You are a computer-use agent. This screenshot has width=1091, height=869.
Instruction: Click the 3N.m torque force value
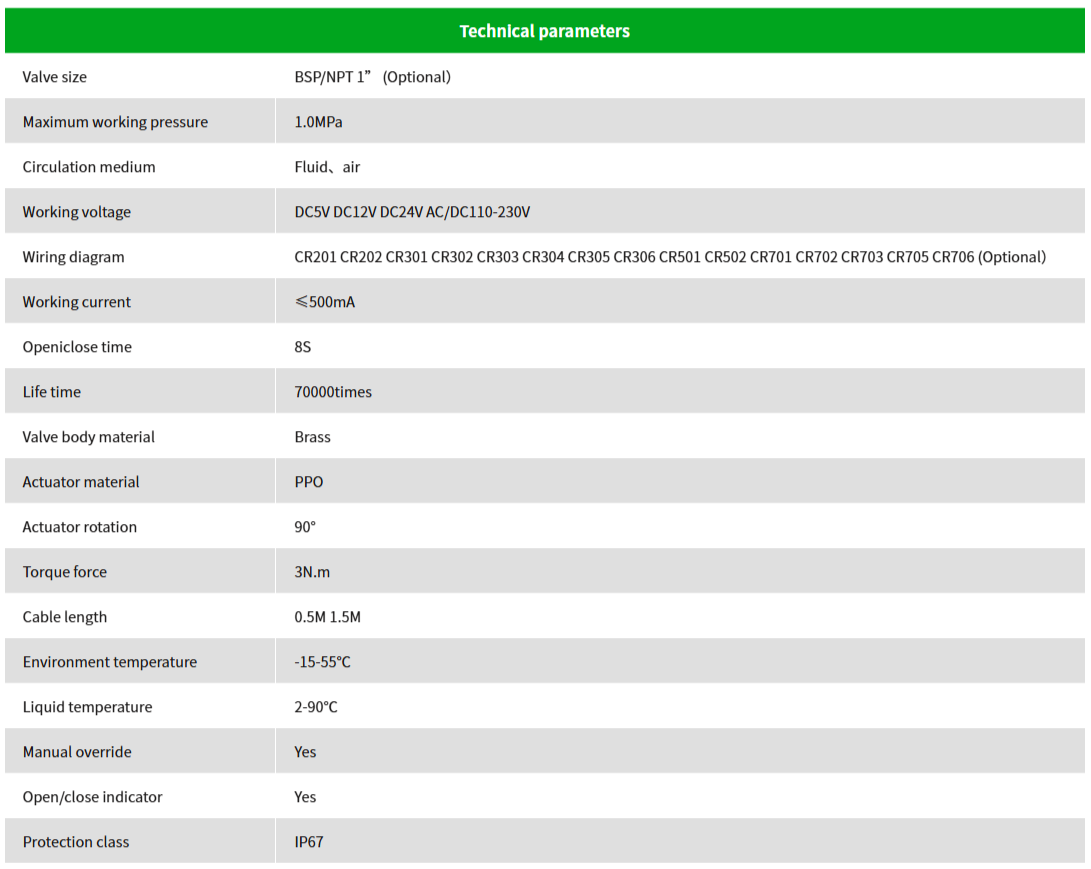tap(312, 572)
